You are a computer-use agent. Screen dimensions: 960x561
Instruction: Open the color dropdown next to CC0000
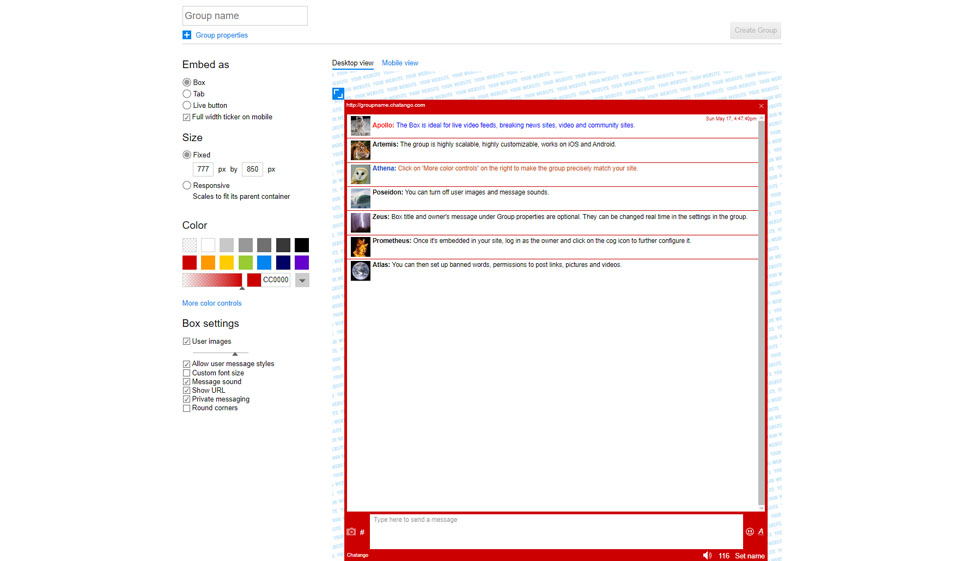pos(302,280)
